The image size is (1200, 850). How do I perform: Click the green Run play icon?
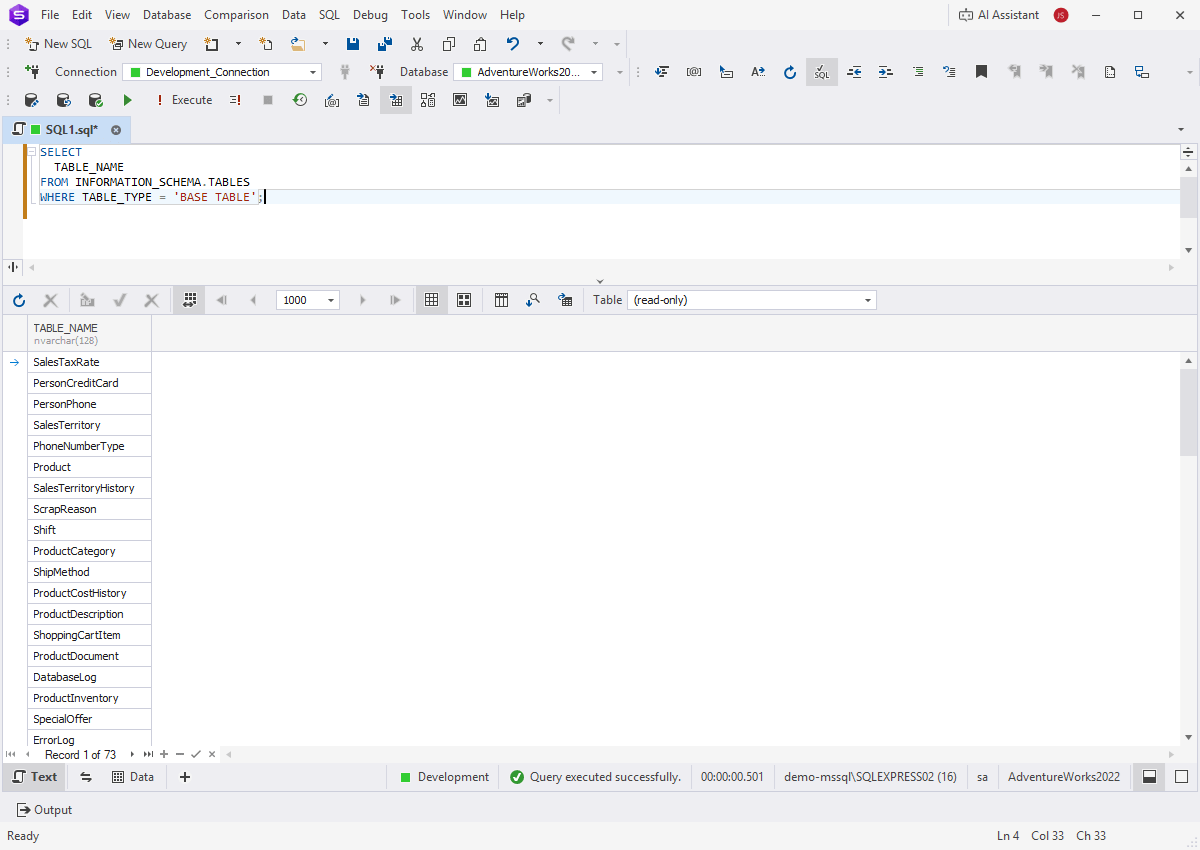[127, 100]
